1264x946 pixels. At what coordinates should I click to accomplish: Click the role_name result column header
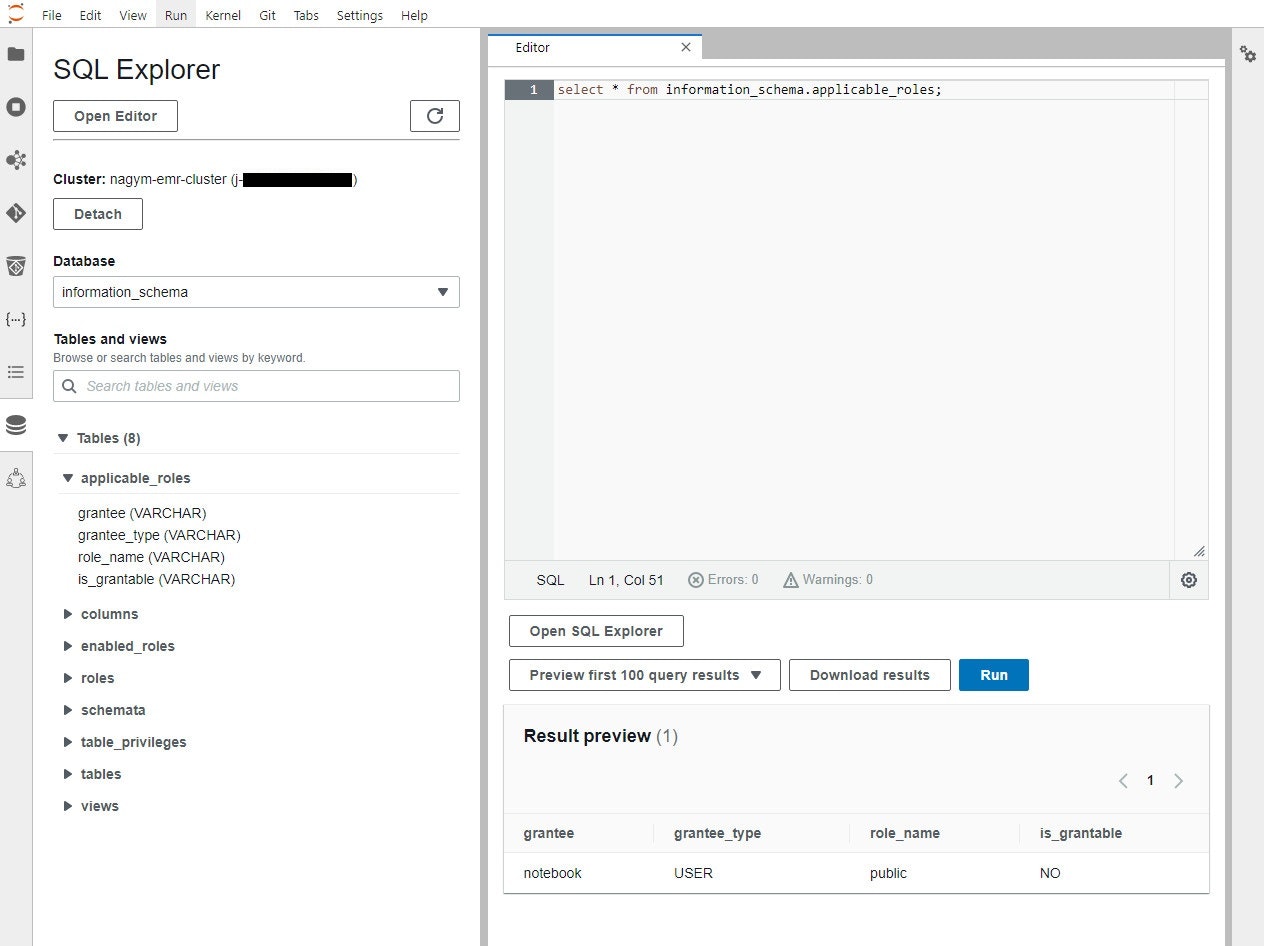tap(905, 833)
